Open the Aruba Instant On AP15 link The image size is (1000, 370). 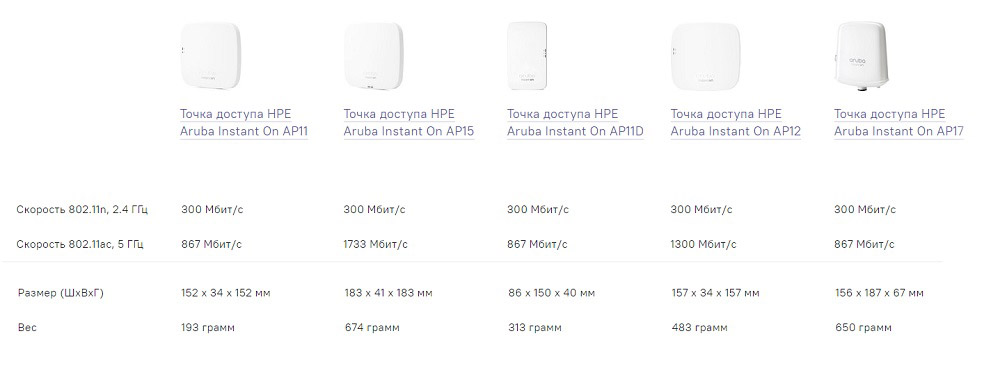[409, 122]
